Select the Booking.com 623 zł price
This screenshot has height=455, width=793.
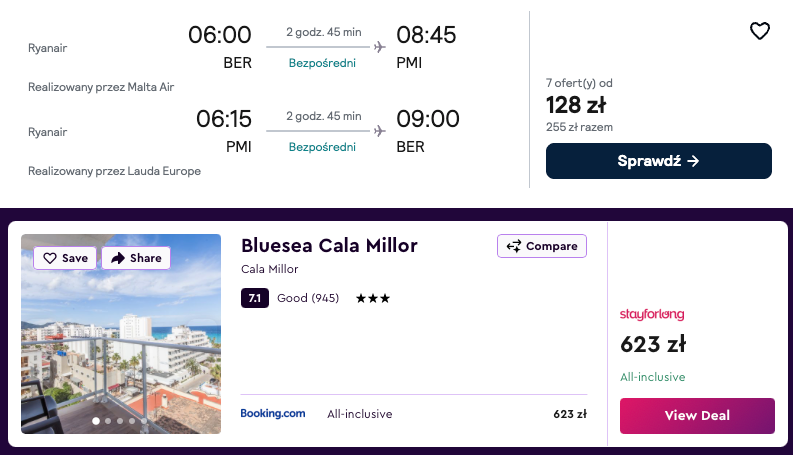569,414
